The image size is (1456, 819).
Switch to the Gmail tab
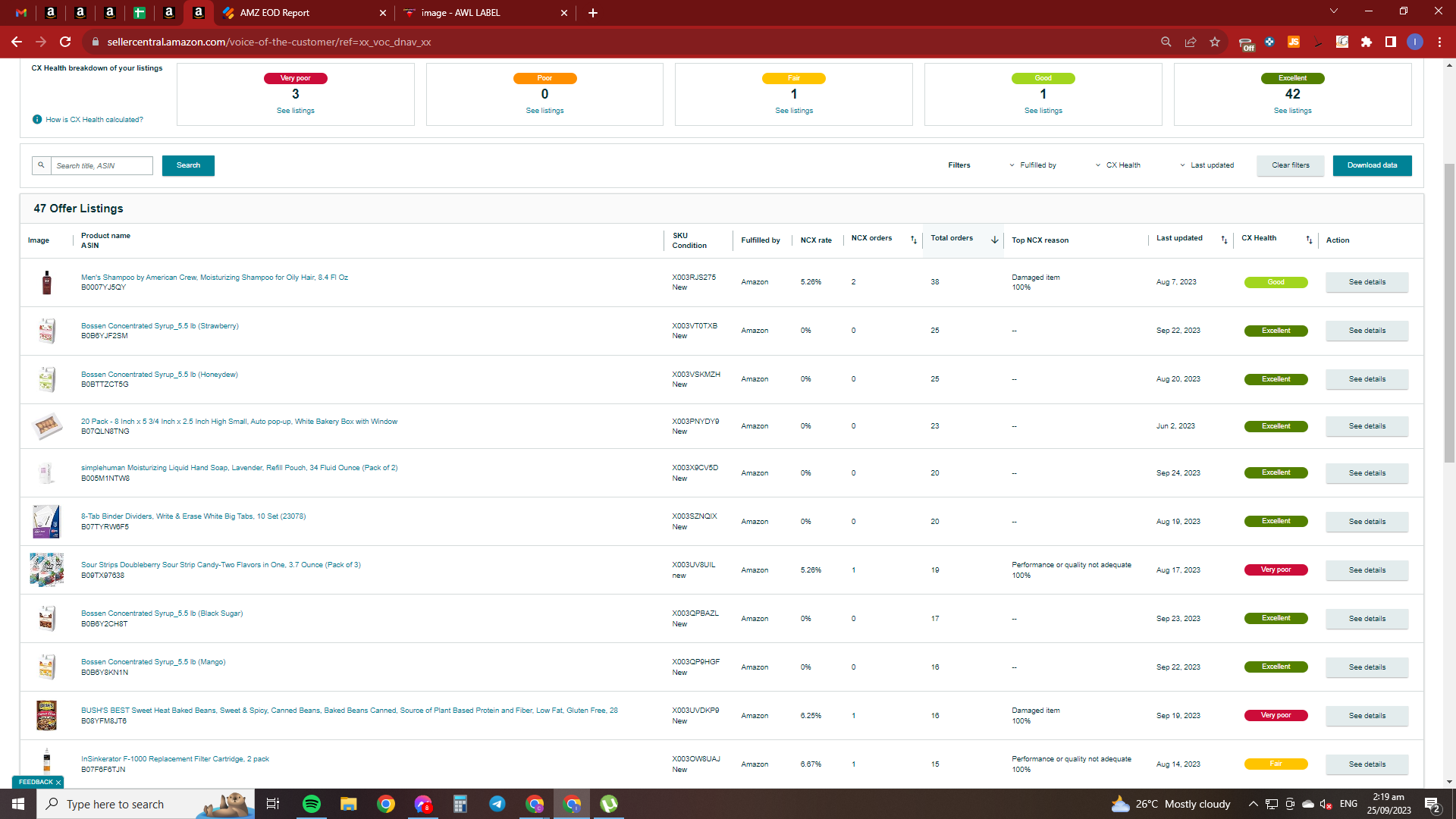(21, 13)
